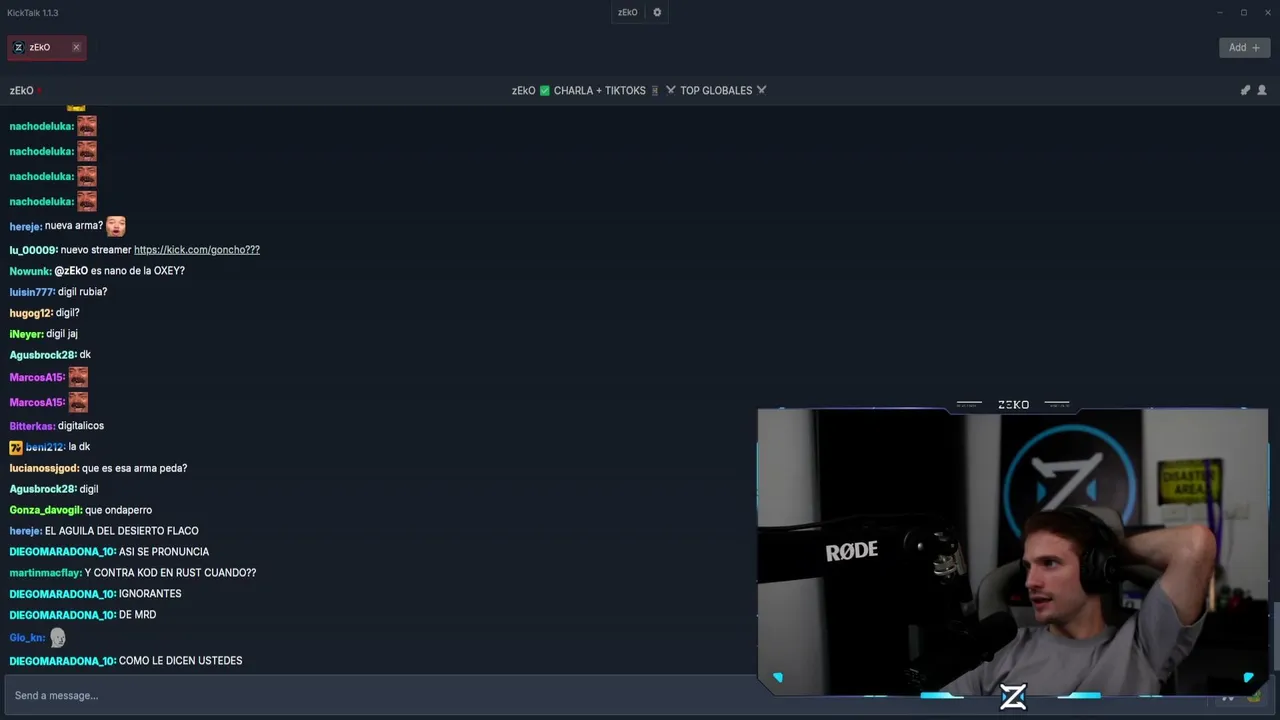Click message text 'digitalicos'
1280x720 pixels.
pyautogui.click(x=81, y=426)
